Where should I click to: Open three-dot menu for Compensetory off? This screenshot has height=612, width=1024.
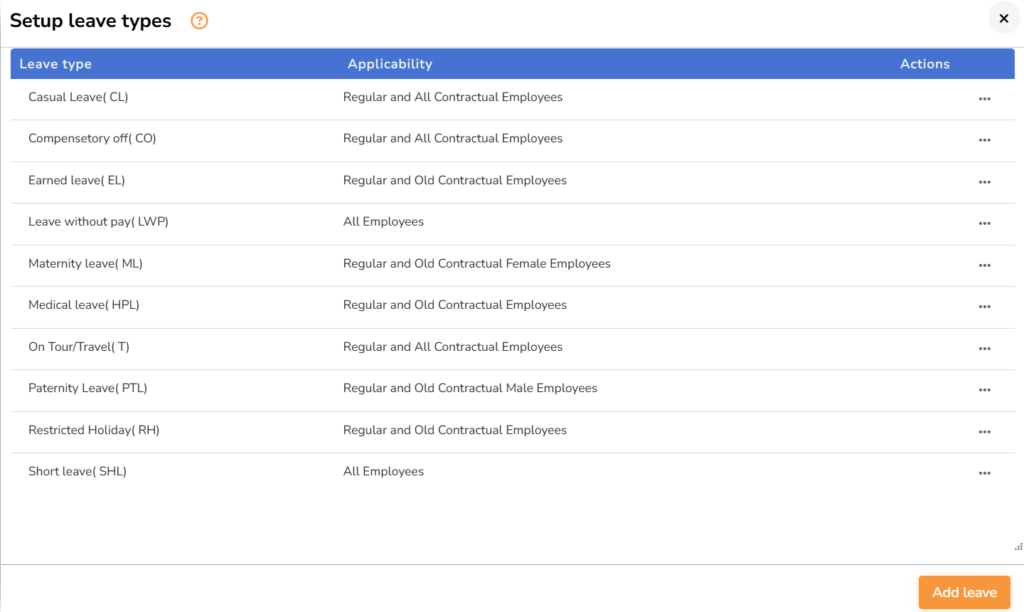pyautogui.click(x=984, y=140)
